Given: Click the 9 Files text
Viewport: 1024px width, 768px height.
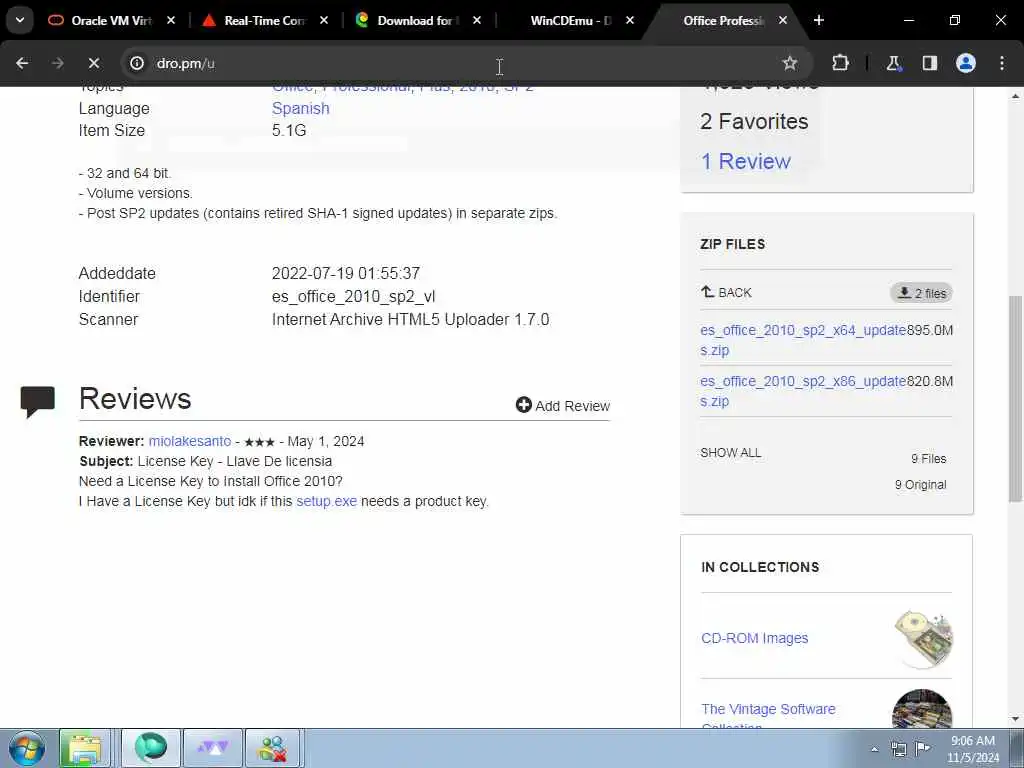Looking at the screenshot, I should coord(928,458).
